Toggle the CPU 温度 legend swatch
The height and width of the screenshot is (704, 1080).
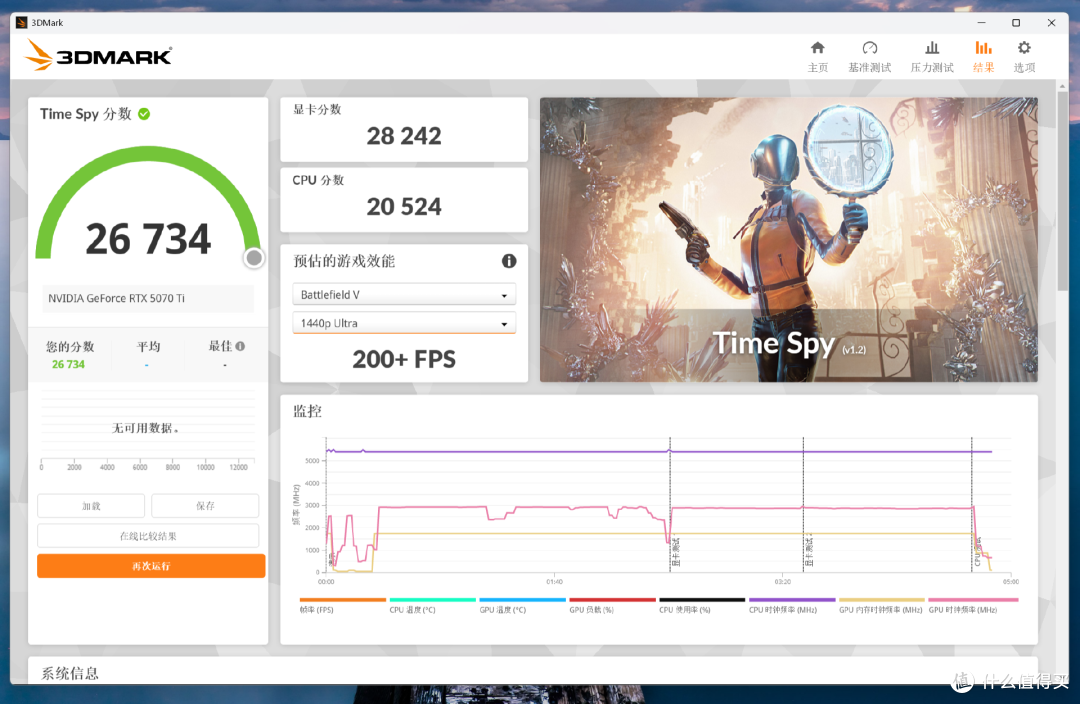click(433, 600)
